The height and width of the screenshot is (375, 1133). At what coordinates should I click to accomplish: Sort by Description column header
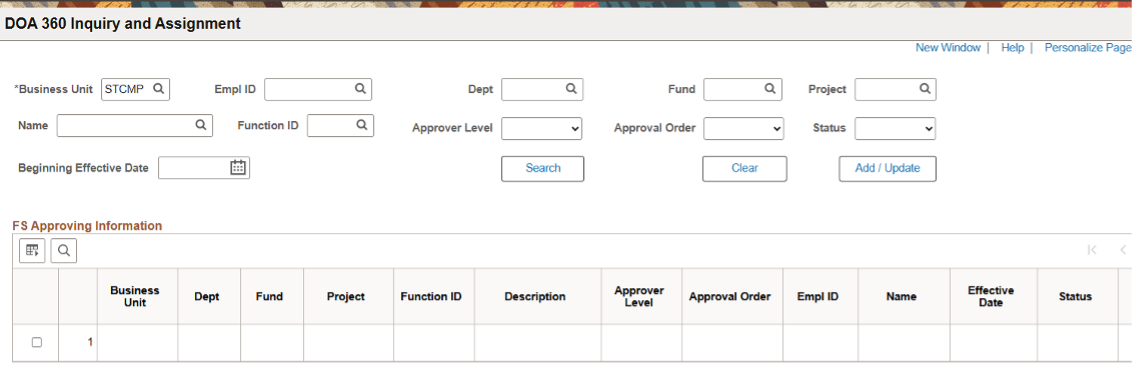tap(535, 296)
